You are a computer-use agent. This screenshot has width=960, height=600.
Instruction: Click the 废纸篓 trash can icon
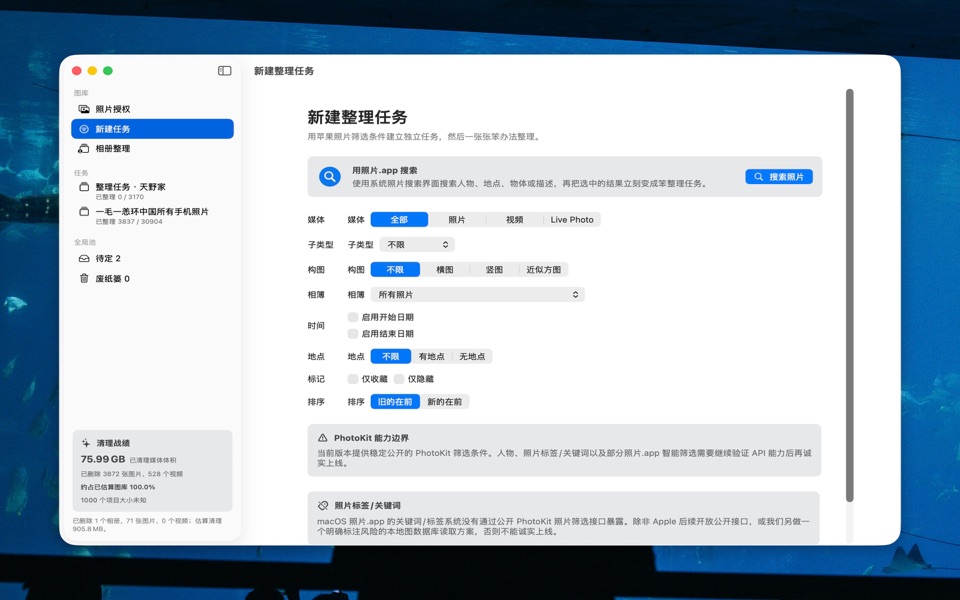(84, 278)
